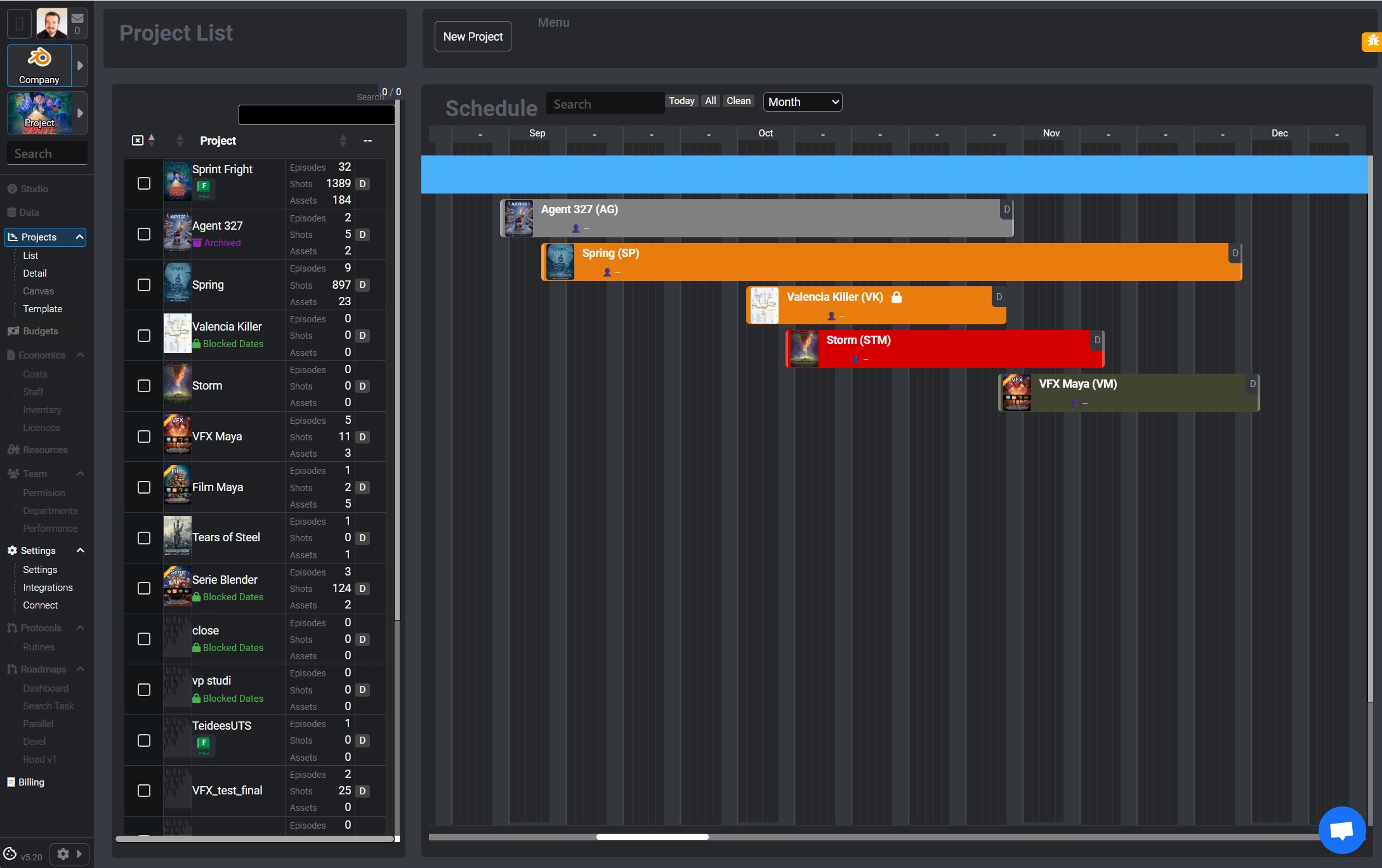The image size is (1382, 868).
Task: Click the Blender Company logo icon
Action: (39, 58)
